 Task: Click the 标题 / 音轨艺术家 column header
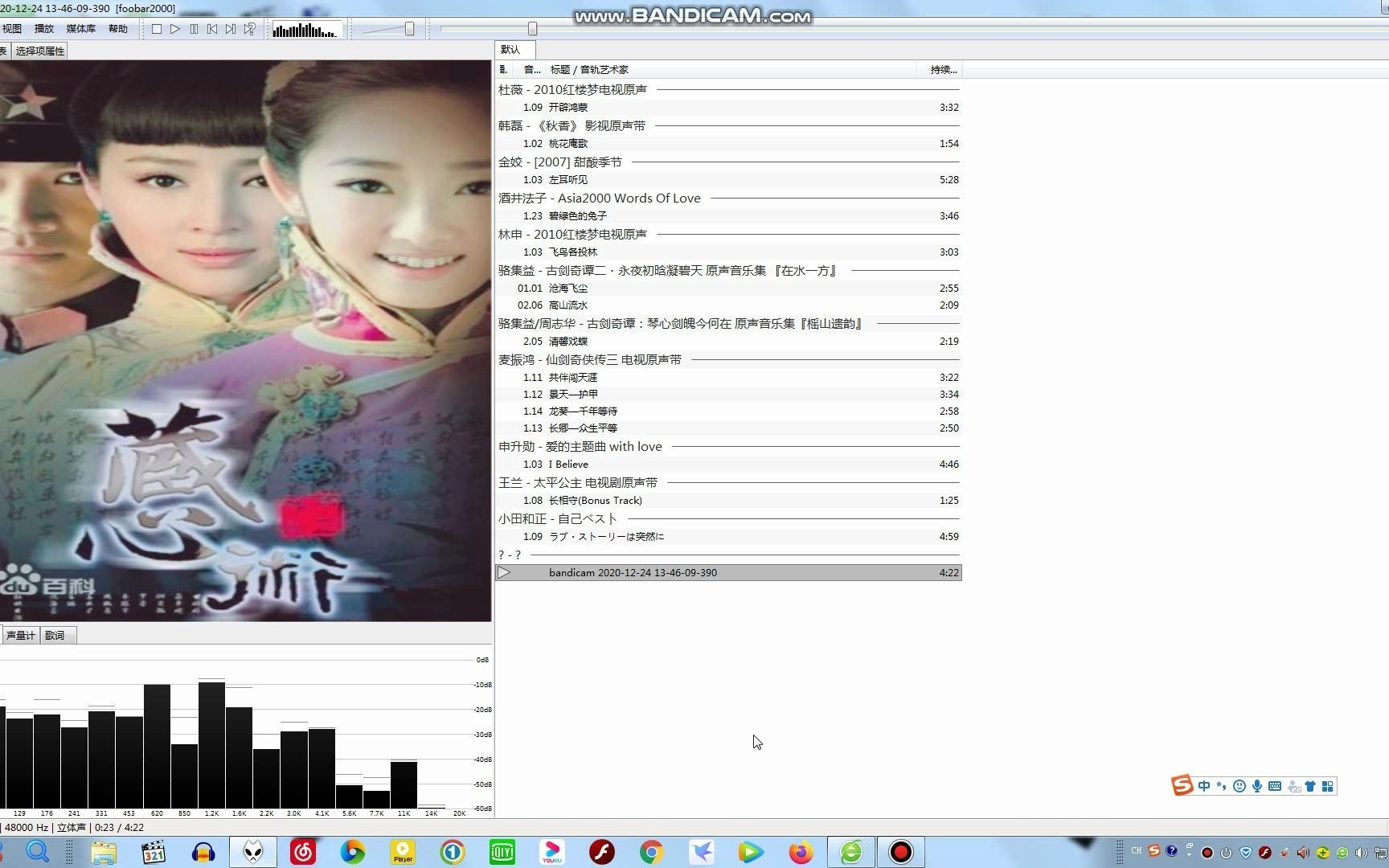(x=730, y=70)
